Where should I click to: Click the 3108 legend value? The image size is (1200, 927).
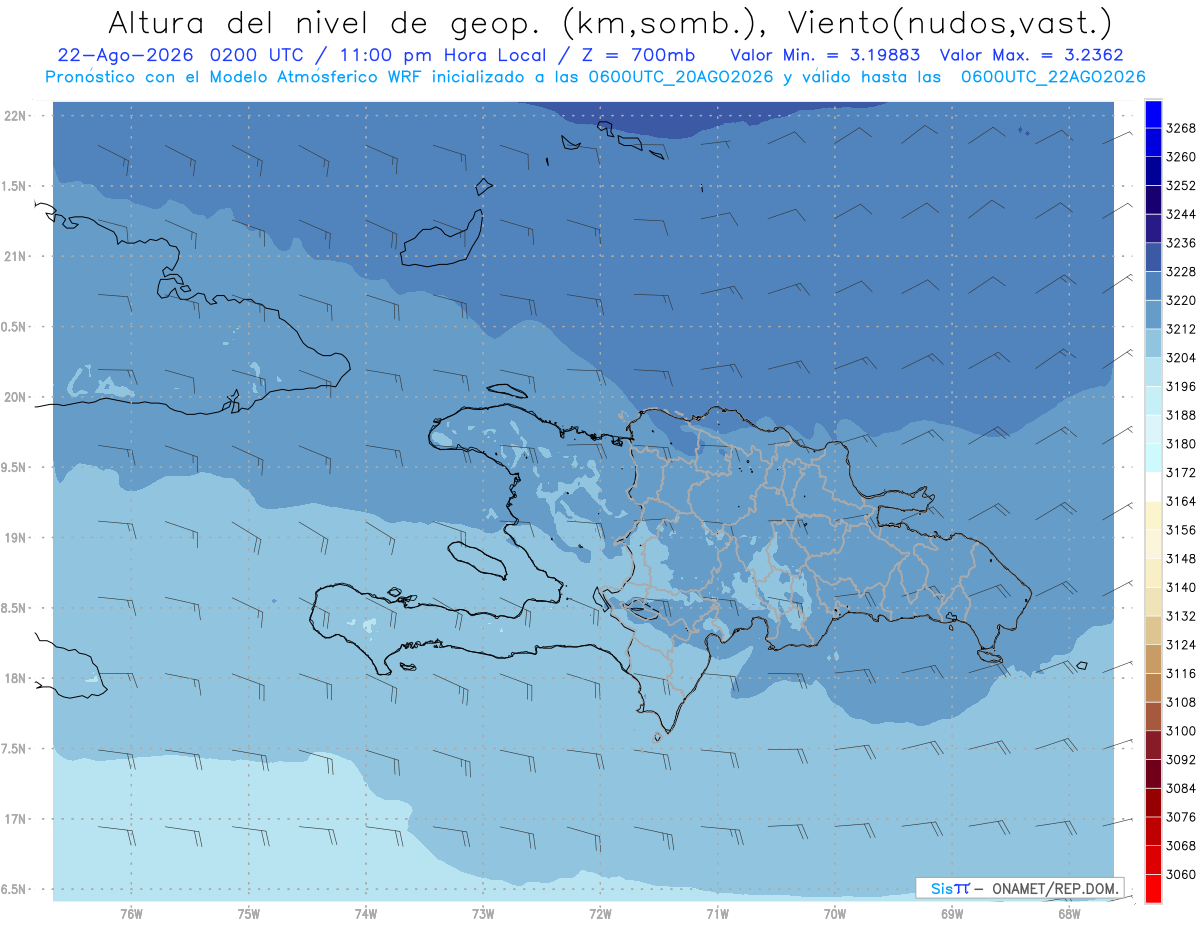click(1181, 702)
